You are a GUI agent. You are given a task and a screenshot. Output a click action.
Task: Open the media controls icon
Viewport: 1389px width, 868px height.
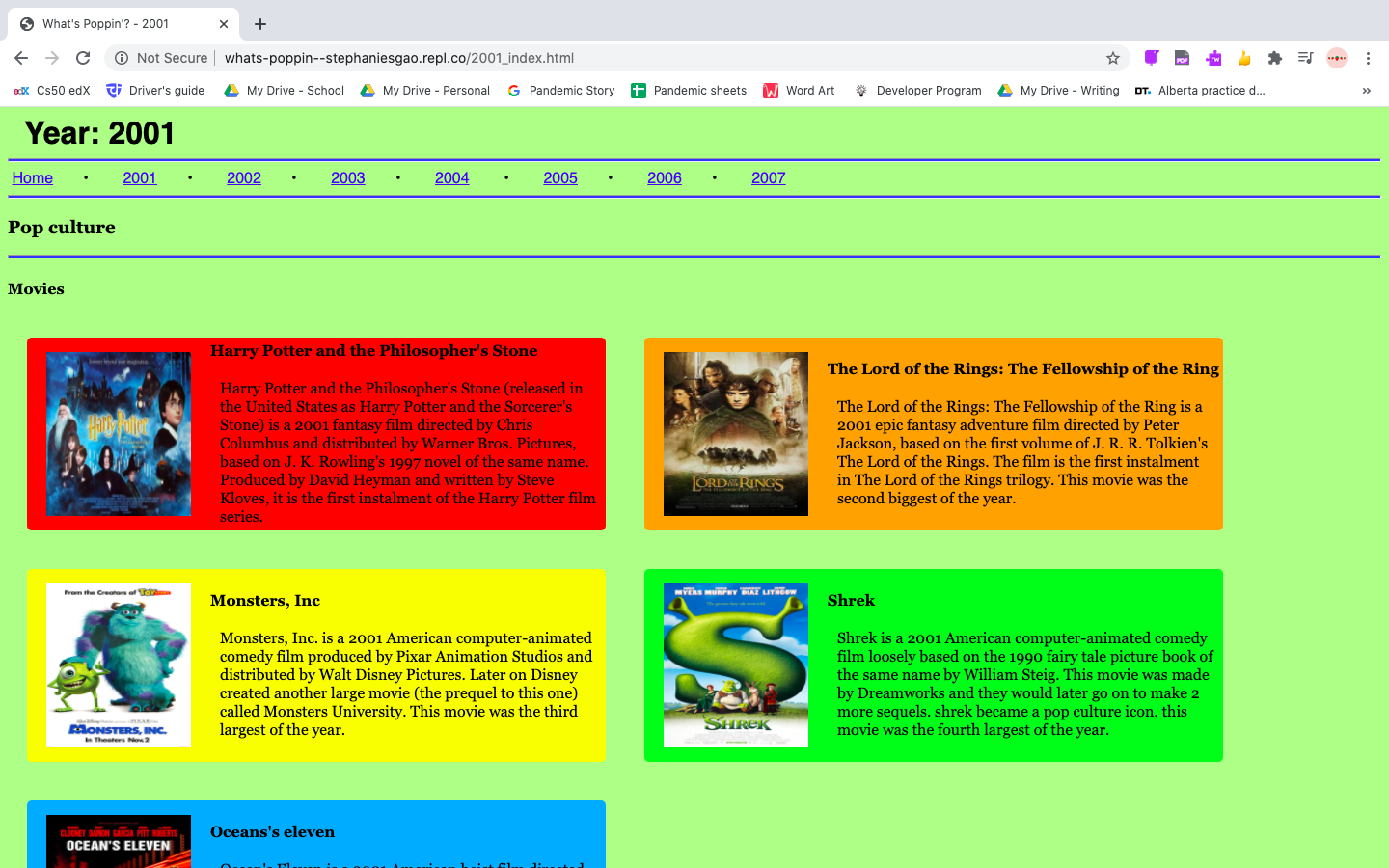[x=1305, y=58]
